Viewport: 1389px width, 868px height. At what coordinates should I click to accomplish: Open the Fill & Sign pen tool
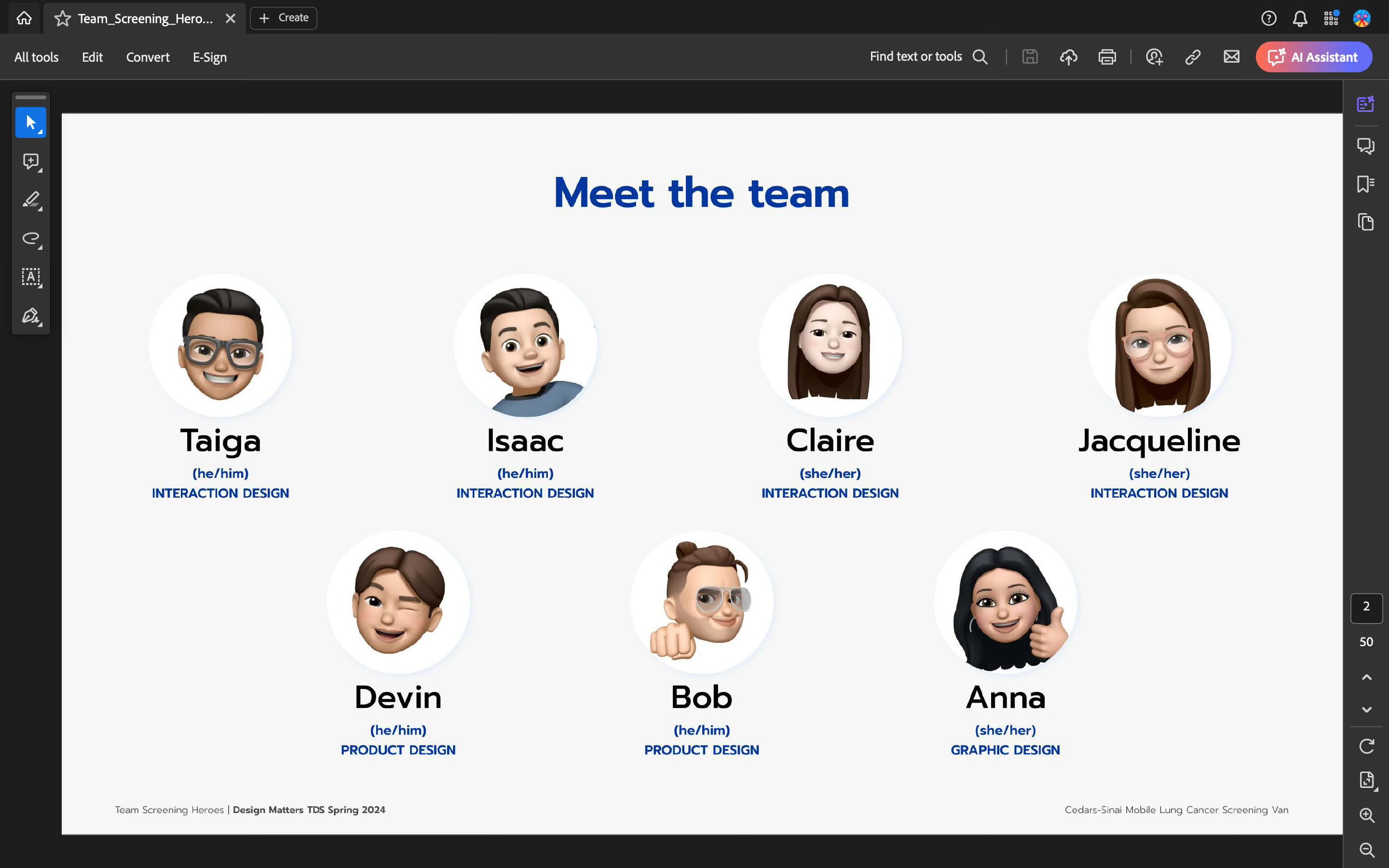click(30, 316)
